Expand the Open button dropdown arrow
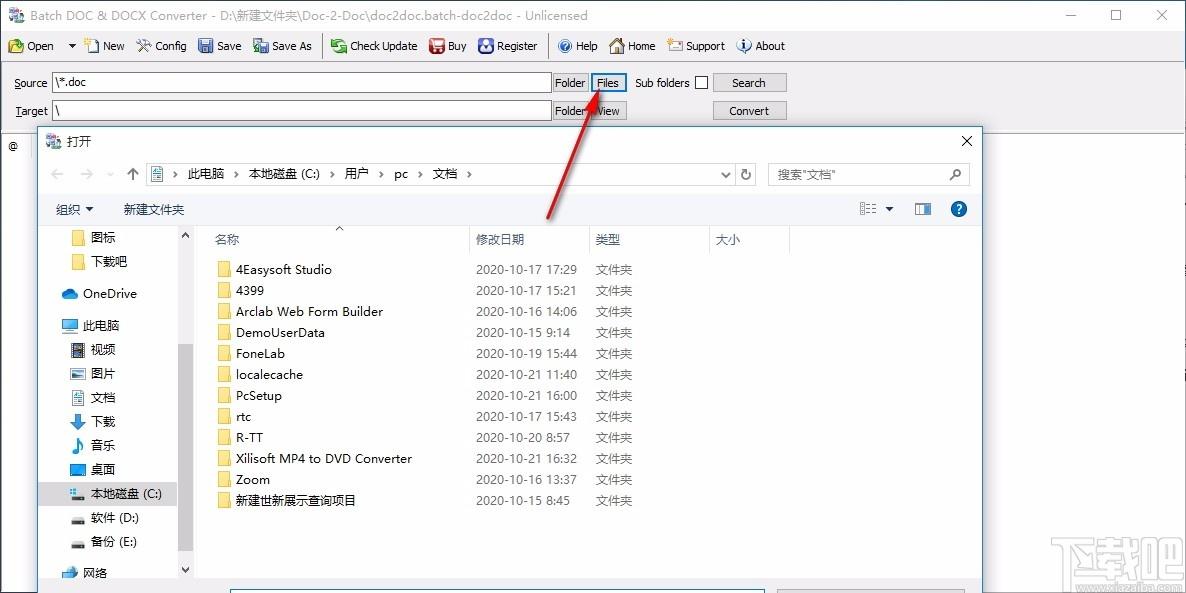Viewport: 1186px width, 593px height. pyautogui.click(x=72, y=46)
